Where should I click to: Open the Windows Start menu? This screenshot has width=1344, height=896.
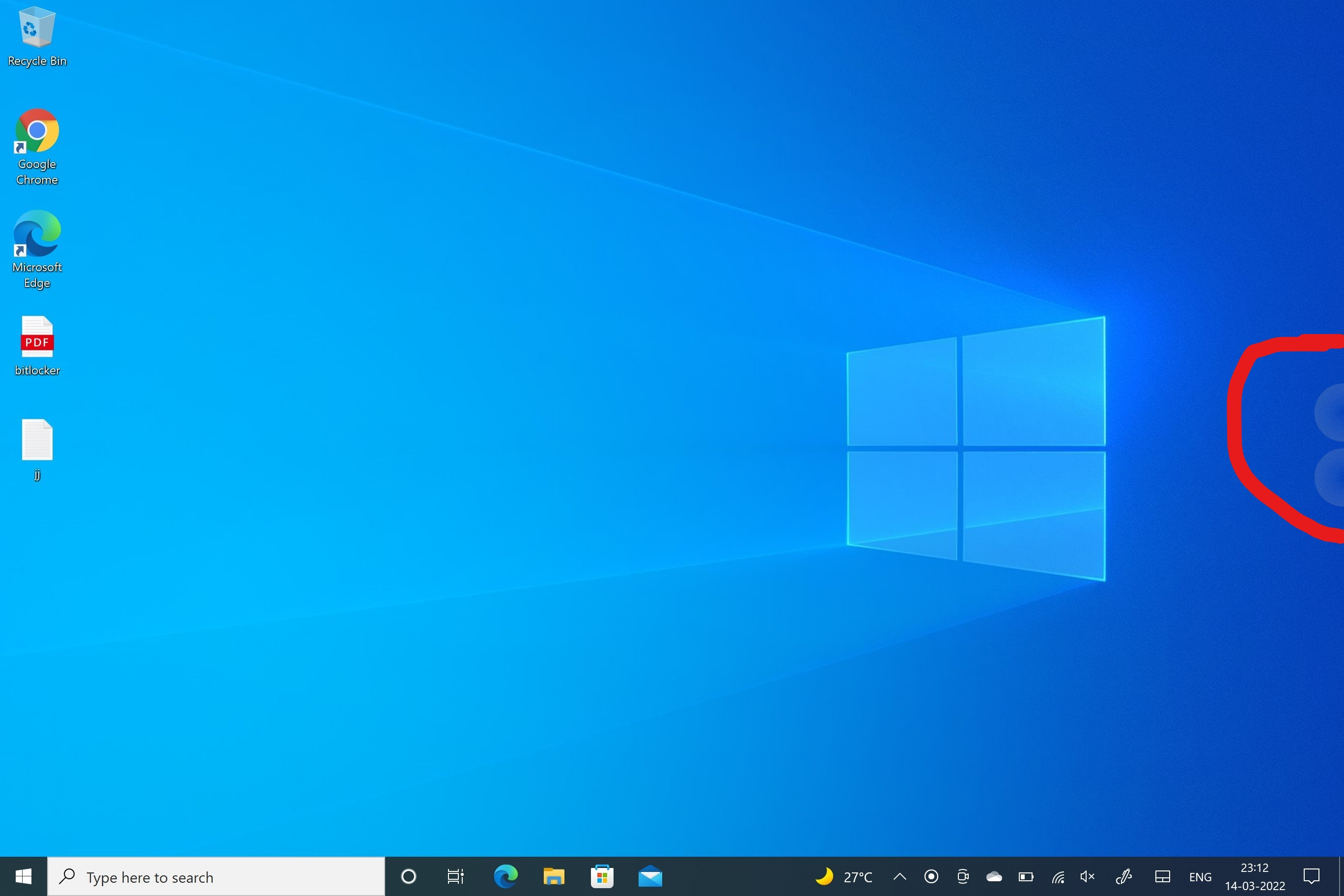[x=24, y=876]
